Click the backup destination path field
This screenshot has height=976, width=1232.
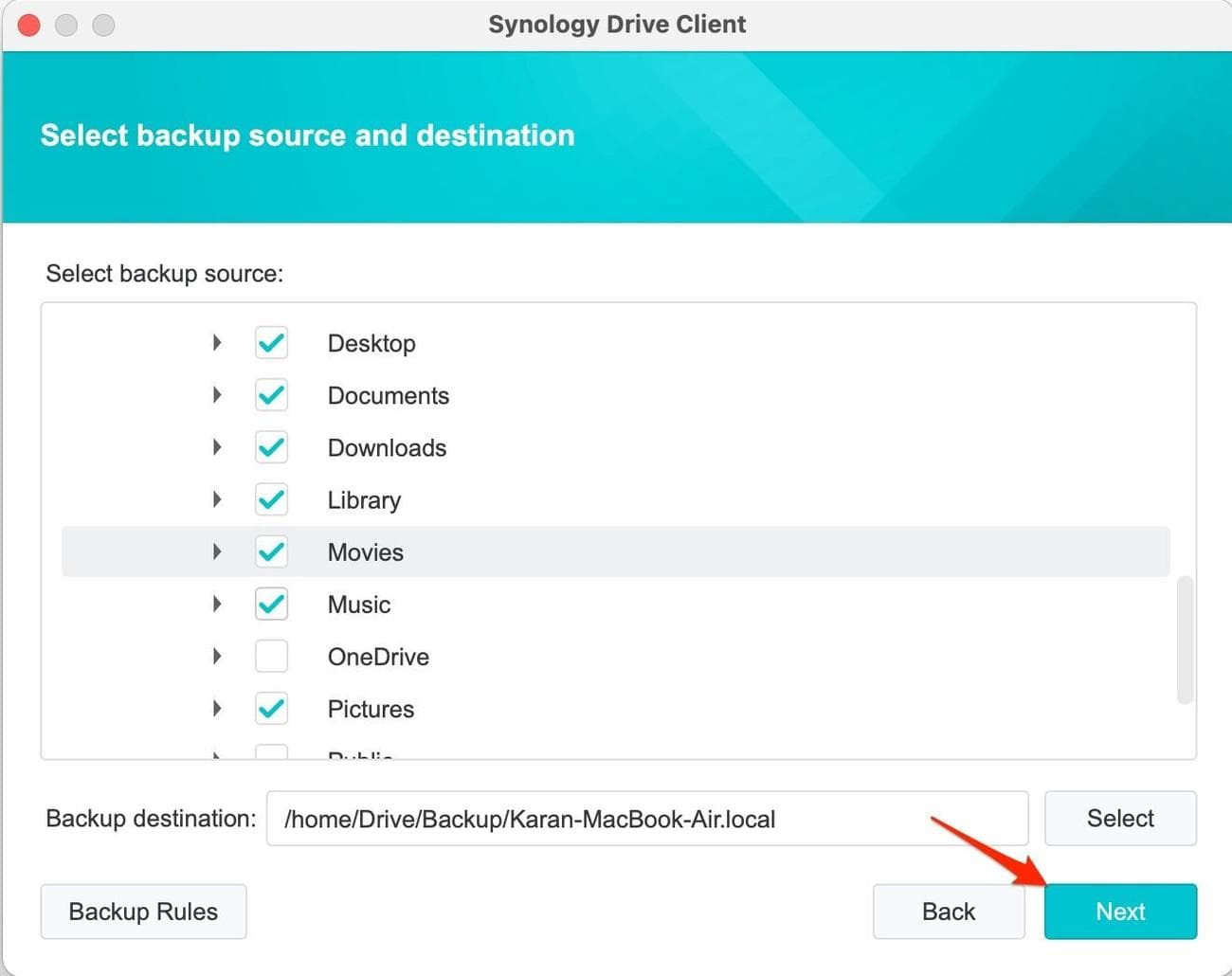tap(647, 819)
